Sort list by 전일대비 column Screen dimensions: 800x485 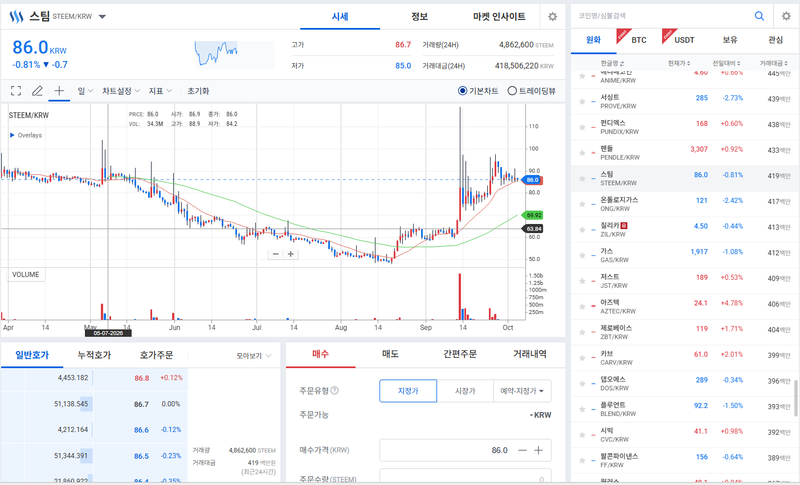click(x=727, y=63)
